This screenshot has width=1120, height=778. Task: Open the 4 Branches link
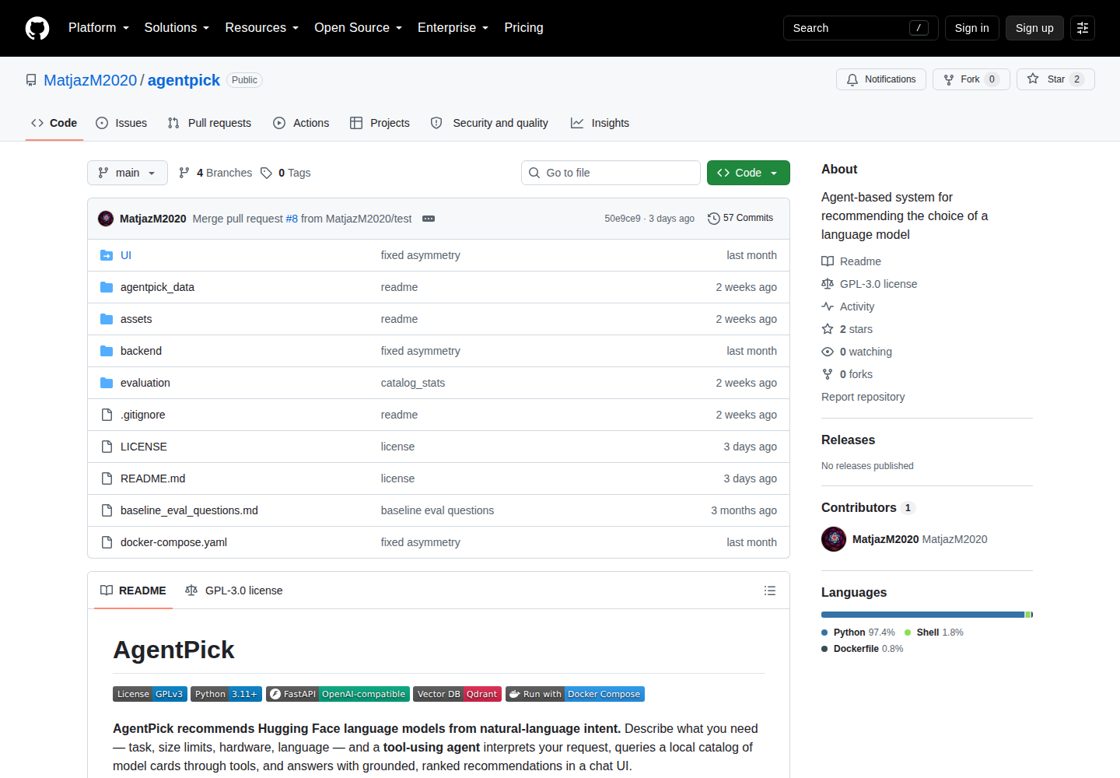tap(215, 173)
